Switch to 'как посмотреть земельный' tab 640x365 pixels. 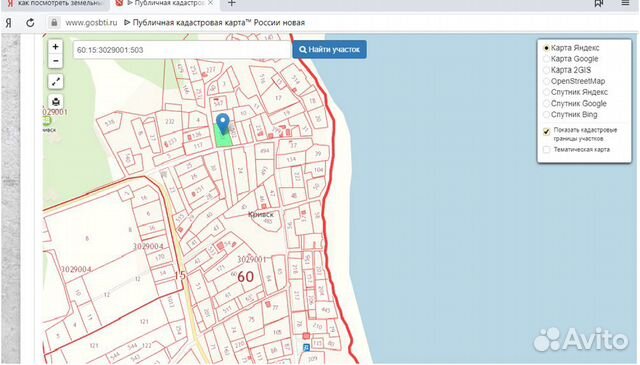(55, 4)
